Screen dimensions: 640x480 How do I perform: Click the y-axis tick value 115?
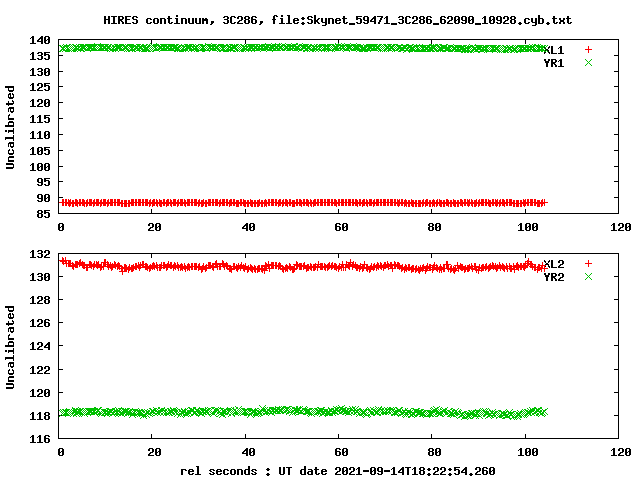click(40, 119)
